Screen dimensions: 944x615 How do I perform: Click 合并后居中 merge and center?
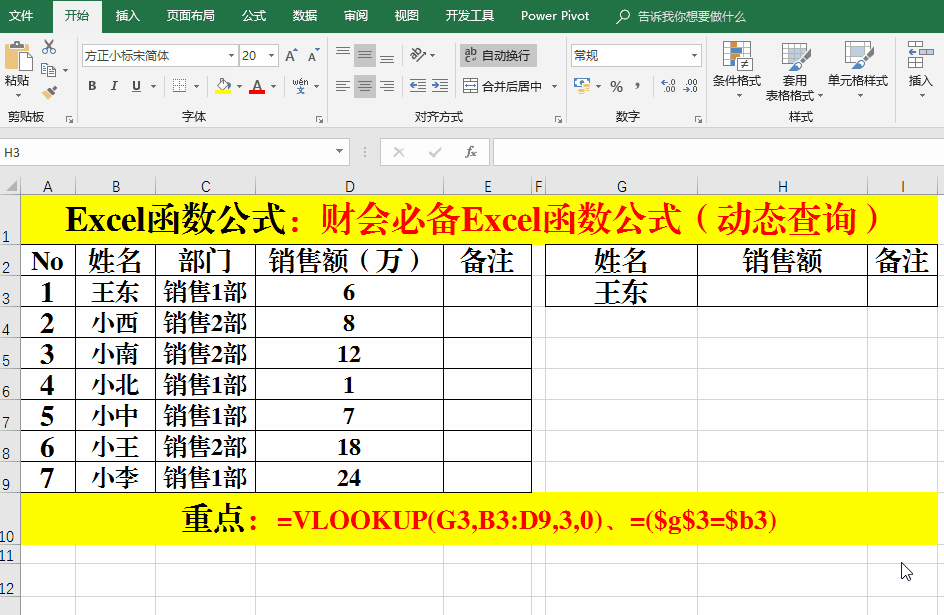[503, 86]
